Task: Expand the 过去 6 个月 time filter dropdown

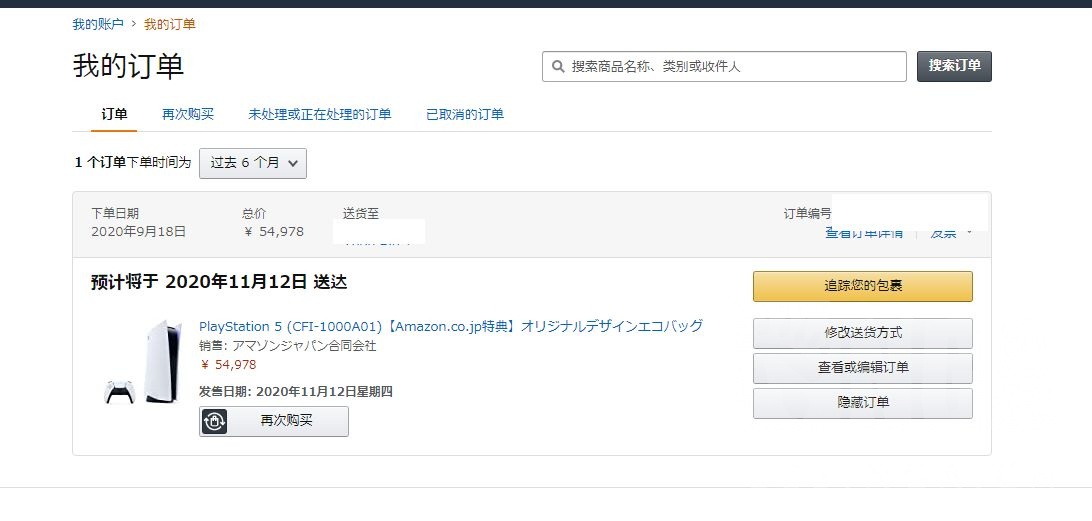Action: click(x=253, y=163)
